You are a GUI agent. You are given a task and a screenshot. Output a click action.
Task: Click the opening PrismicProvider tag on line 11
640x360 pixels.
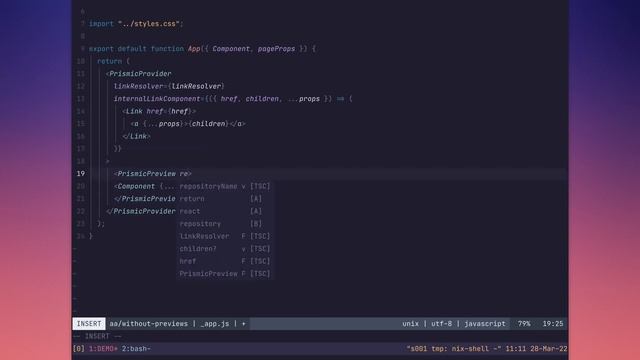point(138,74)
